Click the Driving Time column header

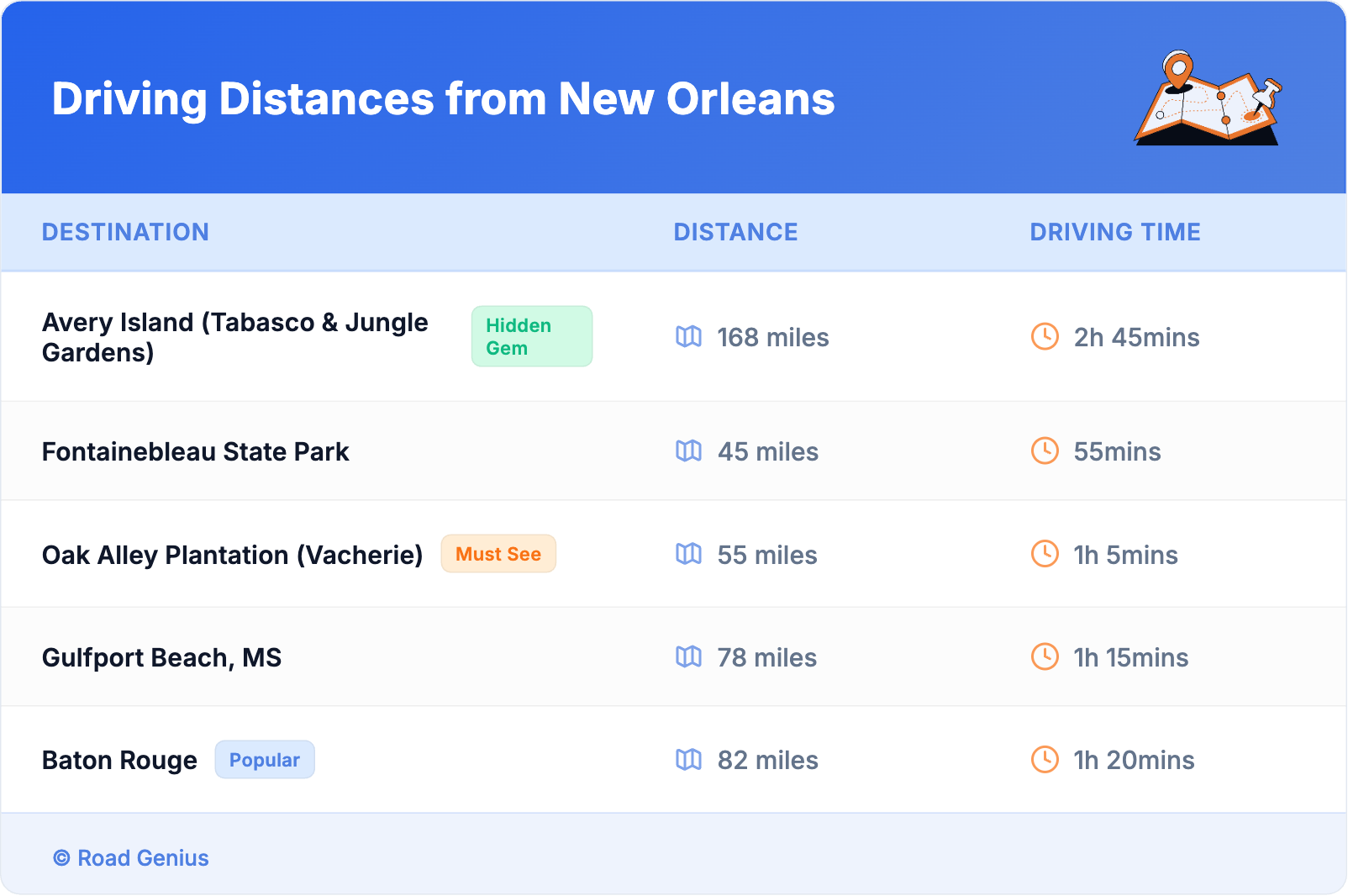click(1115, 232)
